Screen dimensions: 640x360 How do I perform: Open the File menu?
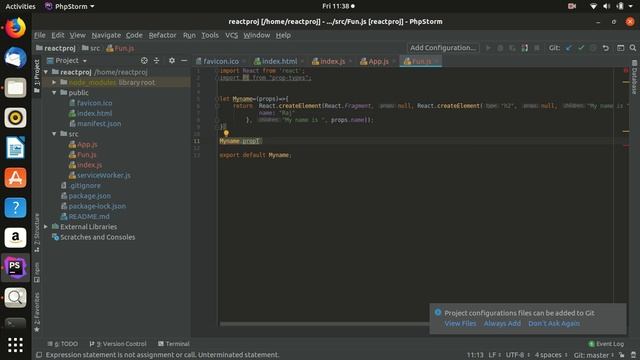pyautogui.click(x=40, y=35)
